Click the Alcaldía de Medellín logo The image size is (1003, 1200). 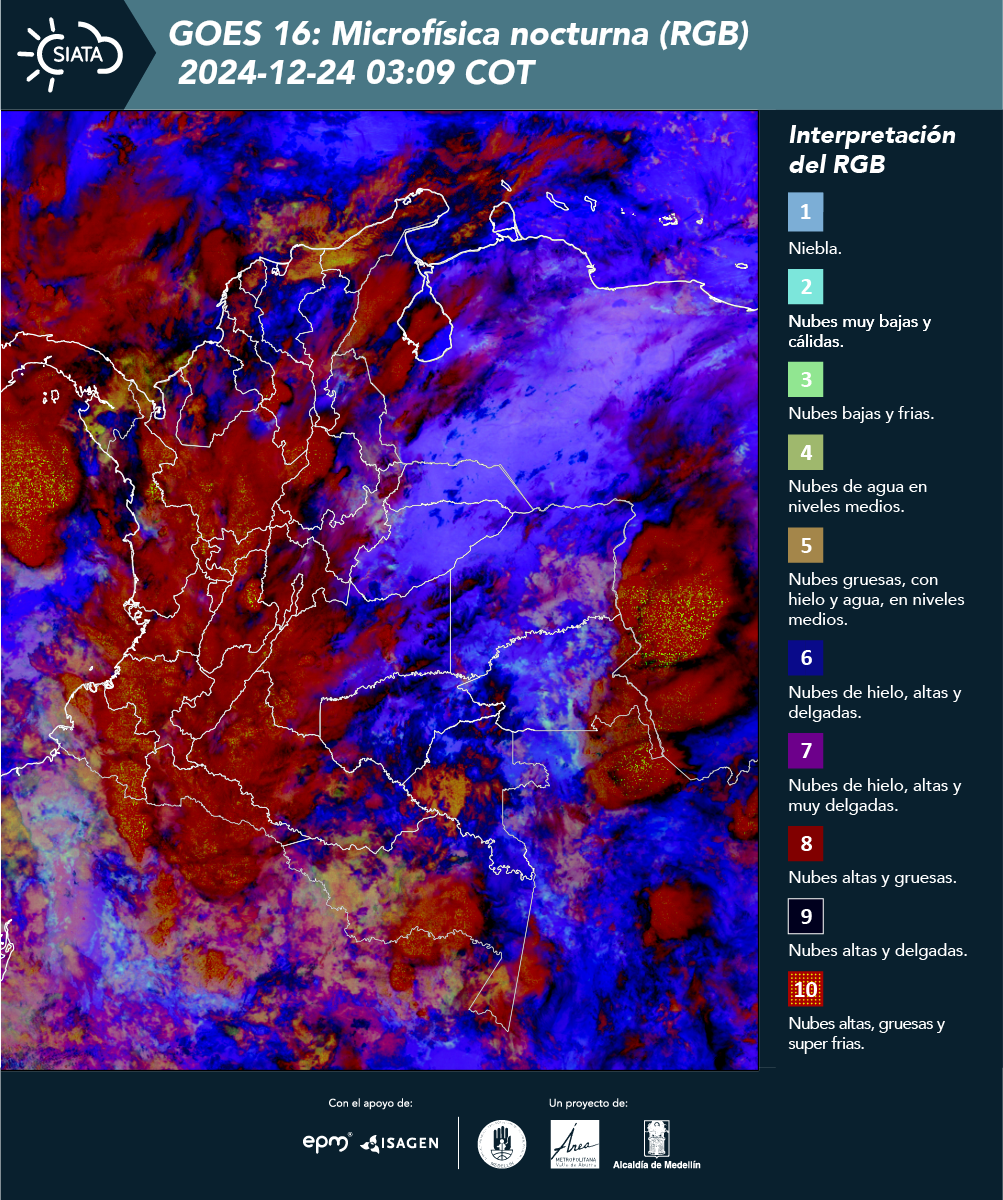coord(657,1144)
